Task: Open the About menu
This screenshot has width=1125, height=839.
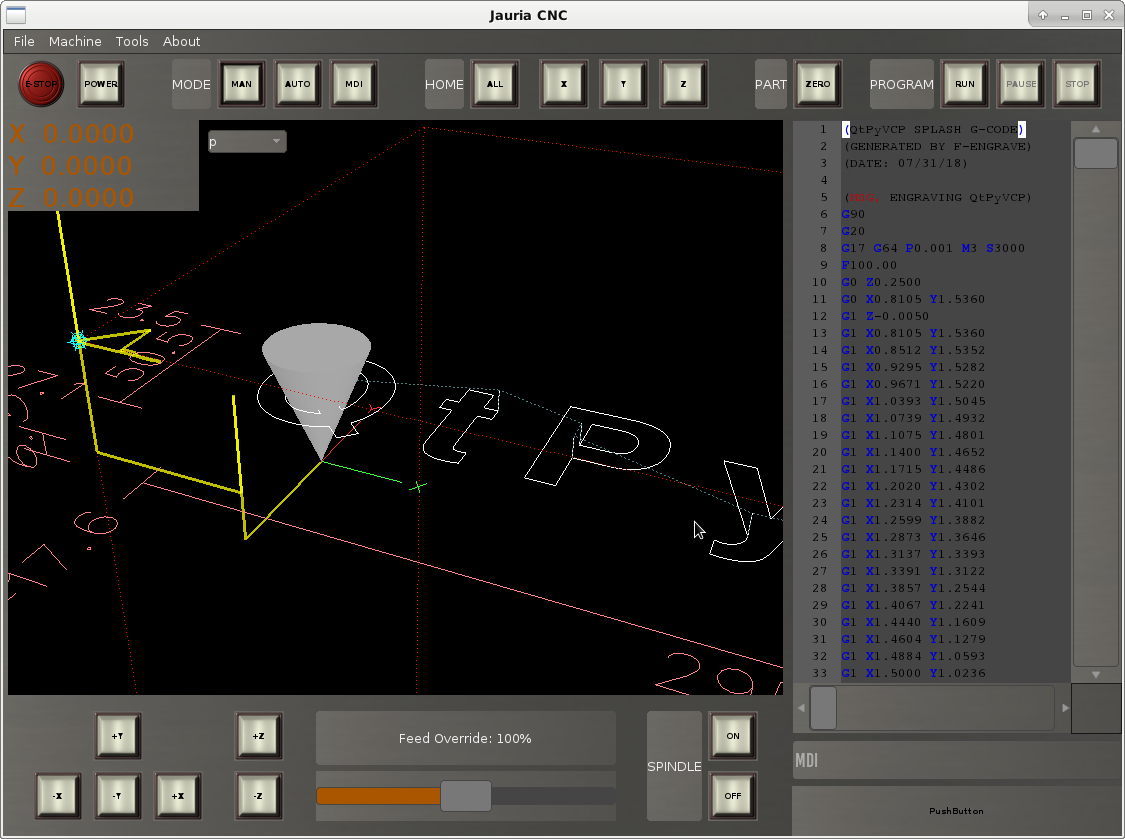Action: [182, 41]
